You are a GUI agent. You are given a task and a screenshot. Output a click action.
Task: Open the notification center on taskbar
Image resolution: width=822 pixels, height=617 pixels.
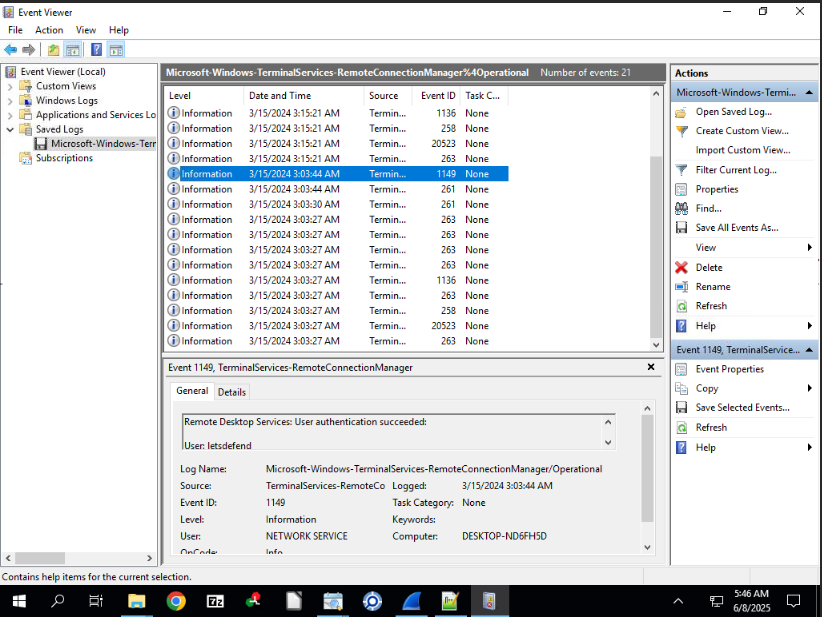pyautogui.click(x=793, y=601)
